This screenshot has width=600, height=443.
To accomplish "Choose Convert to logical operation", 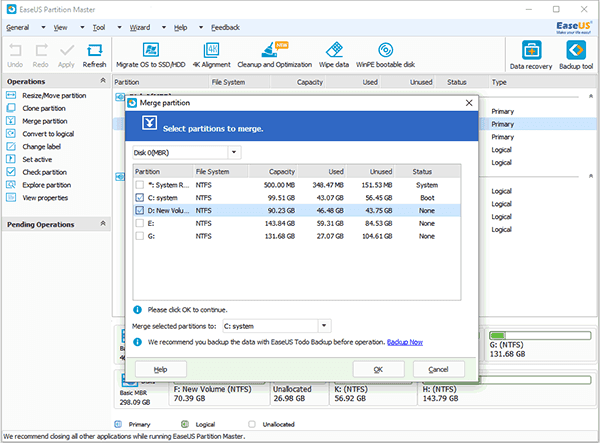I will [x=48, y=134].
